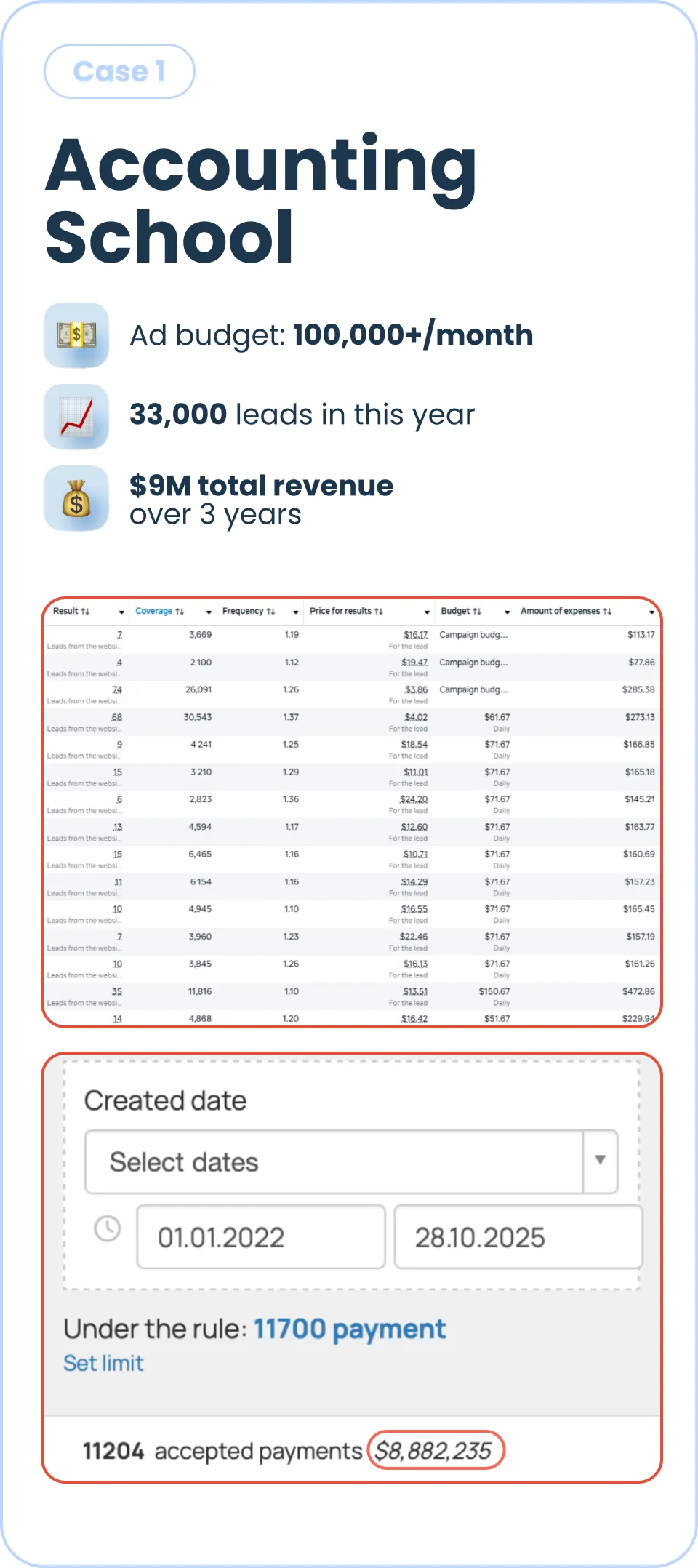This screenshot has width=698, height=1568.
Task: Click the clock icon beside date fields
Action: (108, 1228)
